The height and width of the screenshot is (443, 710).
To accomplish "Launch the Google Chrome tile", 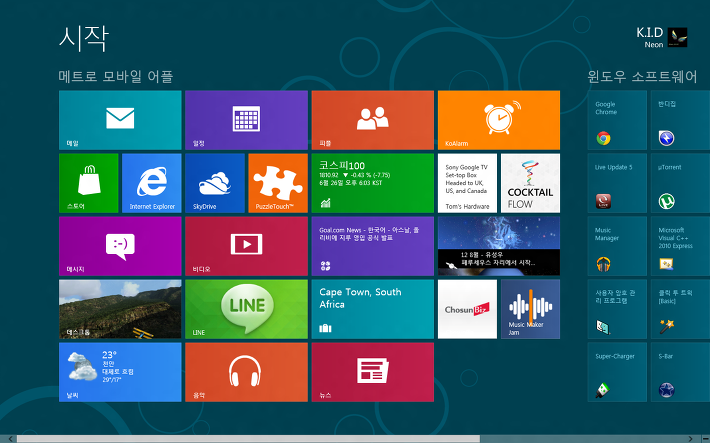I will click(617, 120).
